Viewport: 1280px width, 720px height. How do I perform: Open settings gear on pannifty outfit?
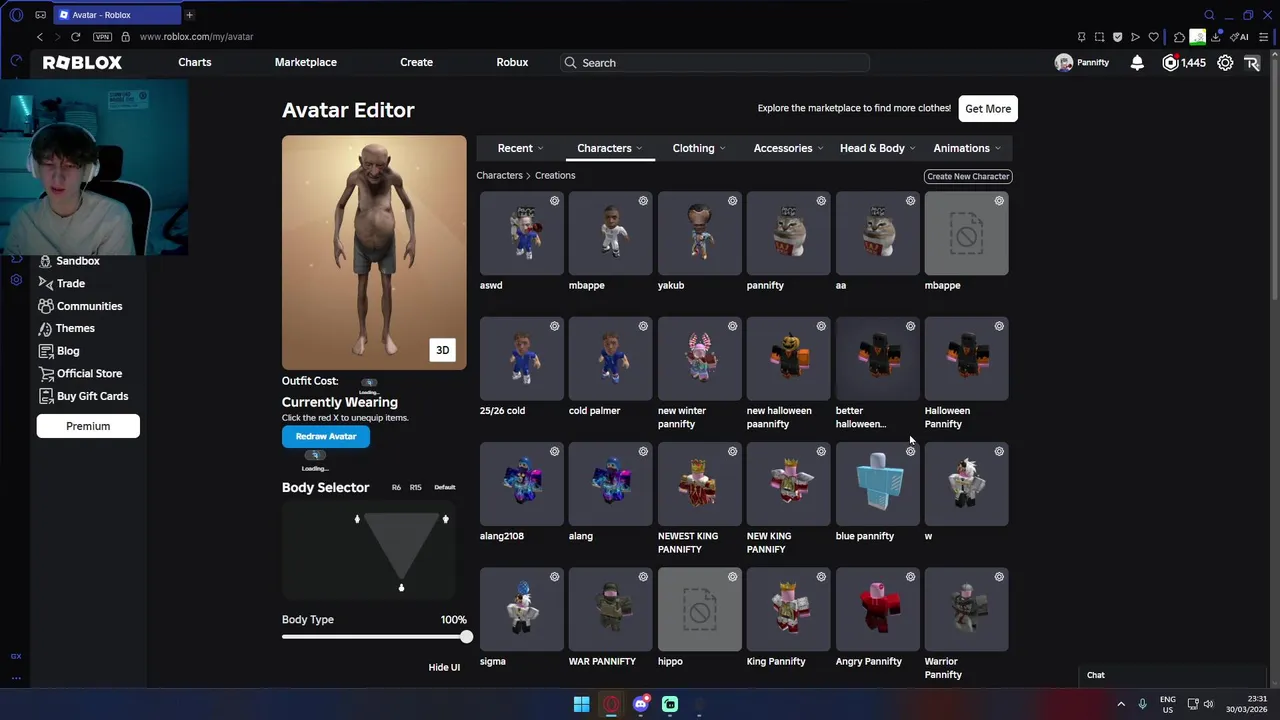(821, 201)
